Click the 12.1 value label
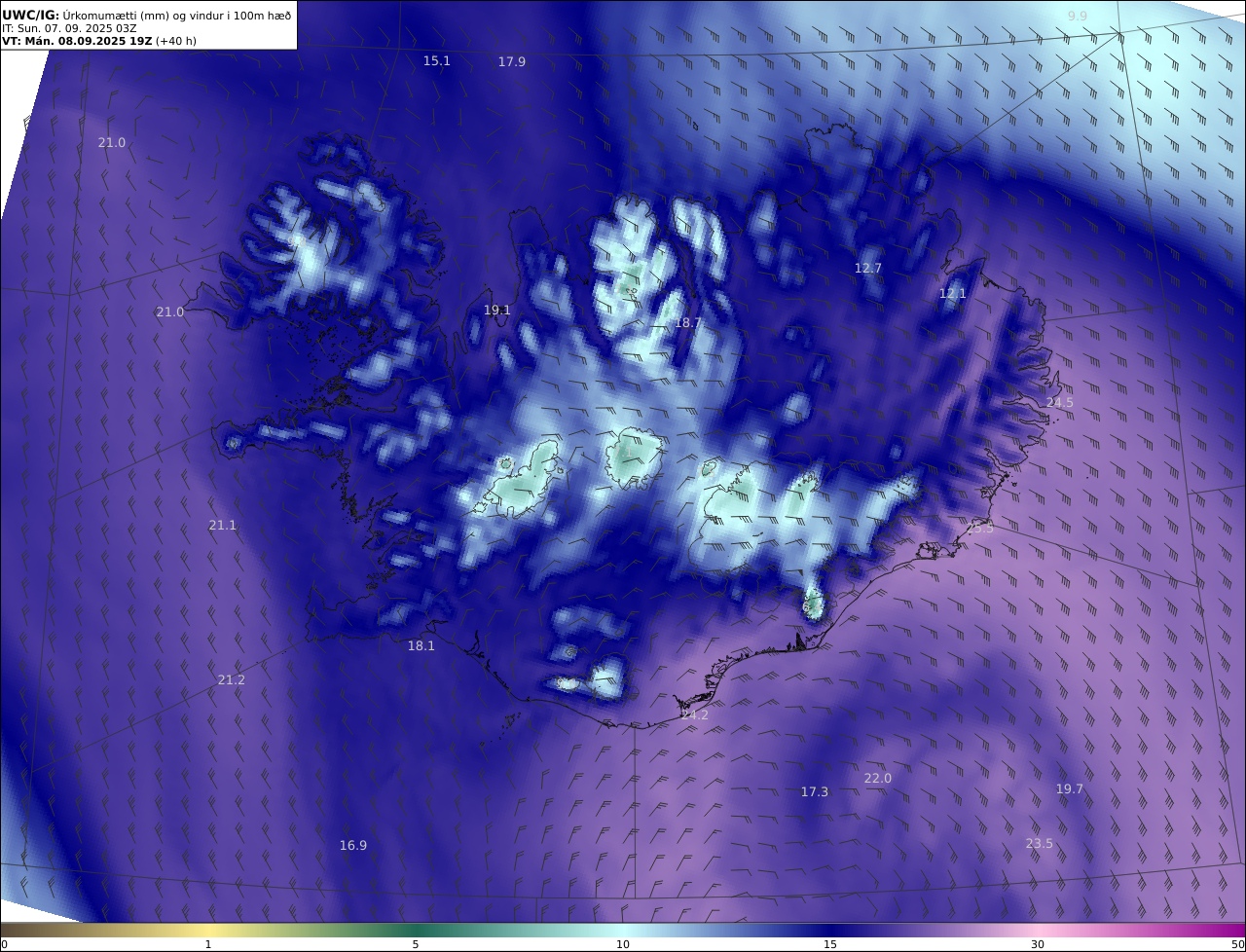 [953, 293]
